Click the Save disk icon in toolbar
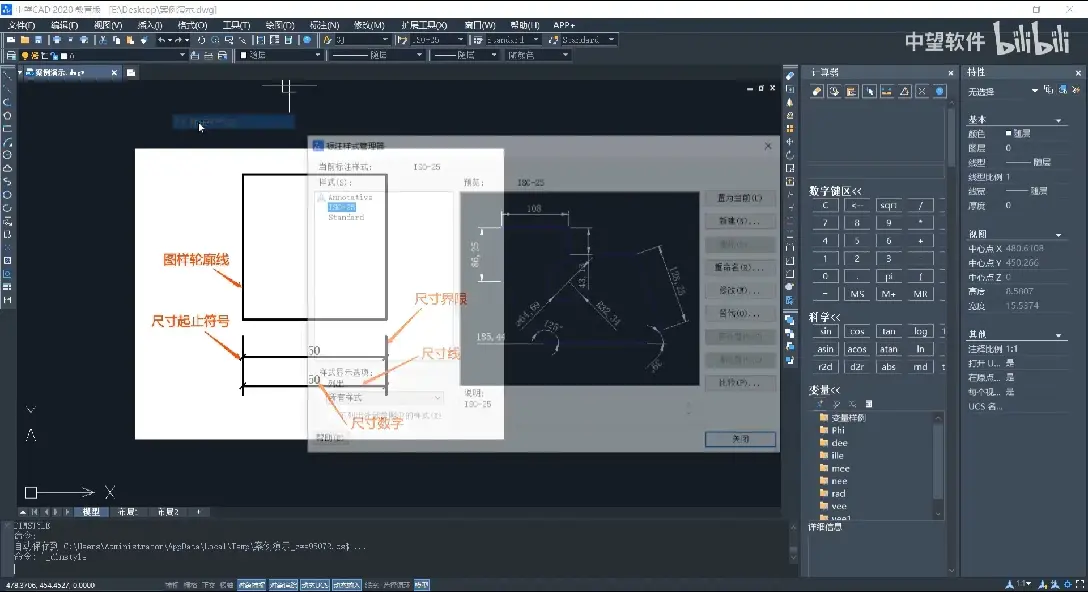 38,40
